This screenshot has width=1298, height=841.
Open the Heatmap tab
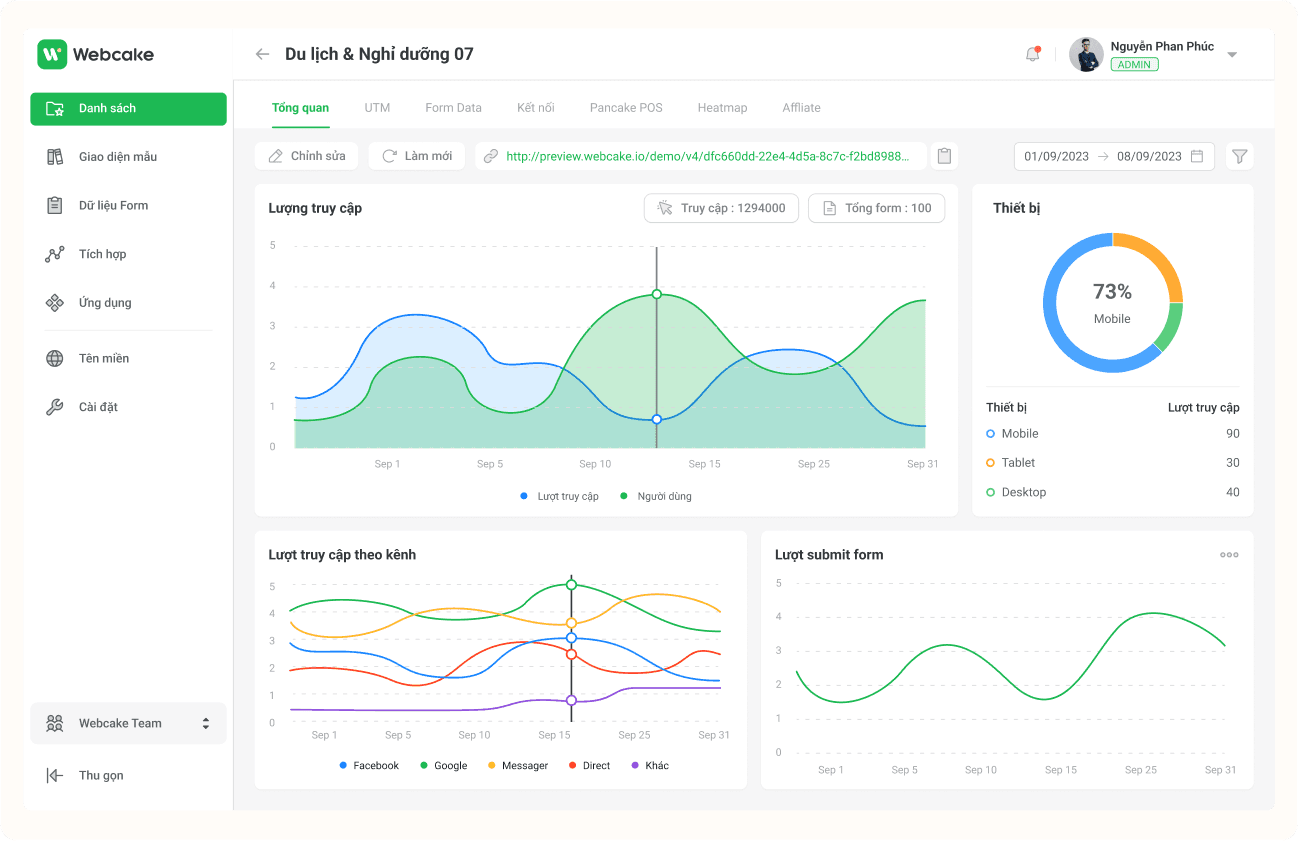point(722,107)
